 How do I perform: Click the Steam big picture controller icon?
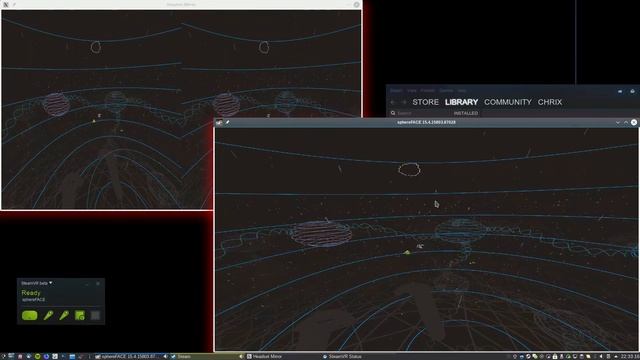pyautogui.click(x=632, y=91)
